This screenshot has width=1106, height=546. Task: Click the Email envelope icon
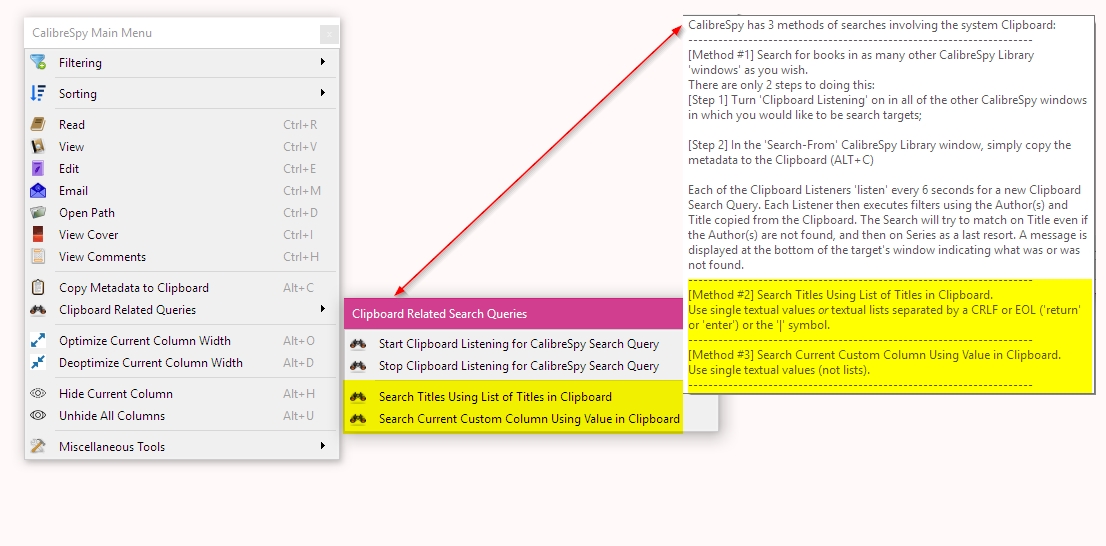click(x=38, y=190)
